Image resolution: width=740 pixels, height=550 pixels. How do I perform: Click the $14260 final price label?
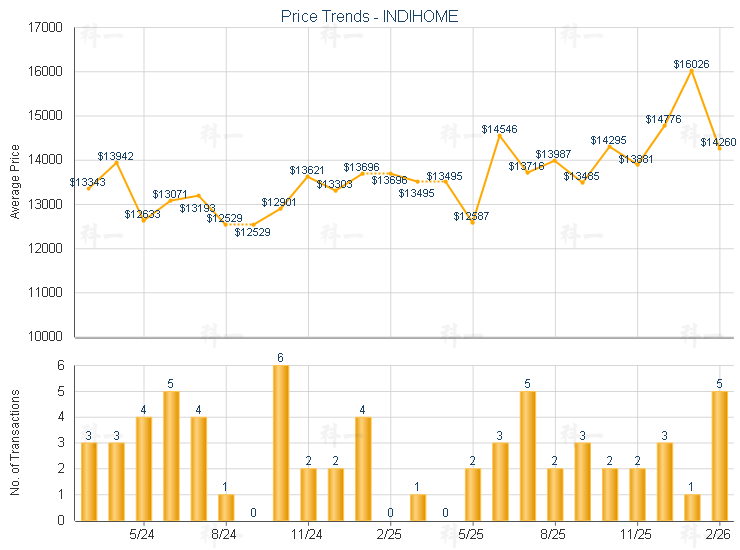click(718, 144)
